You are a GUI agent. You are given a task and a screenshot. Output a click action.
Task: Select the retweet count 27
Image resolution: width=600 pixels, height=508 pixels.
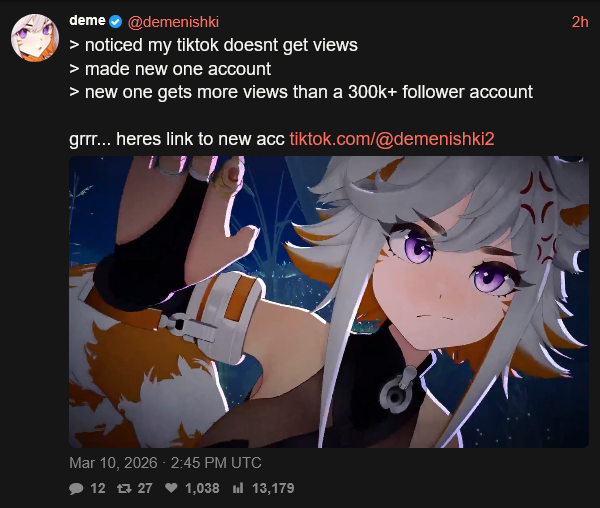[145, 488]
